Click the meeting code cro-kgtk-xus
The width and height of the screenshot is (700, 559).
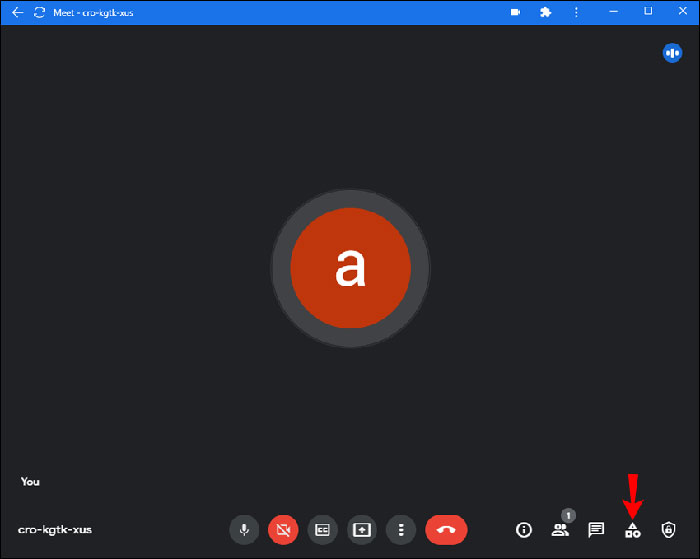(x=55, y=529)
